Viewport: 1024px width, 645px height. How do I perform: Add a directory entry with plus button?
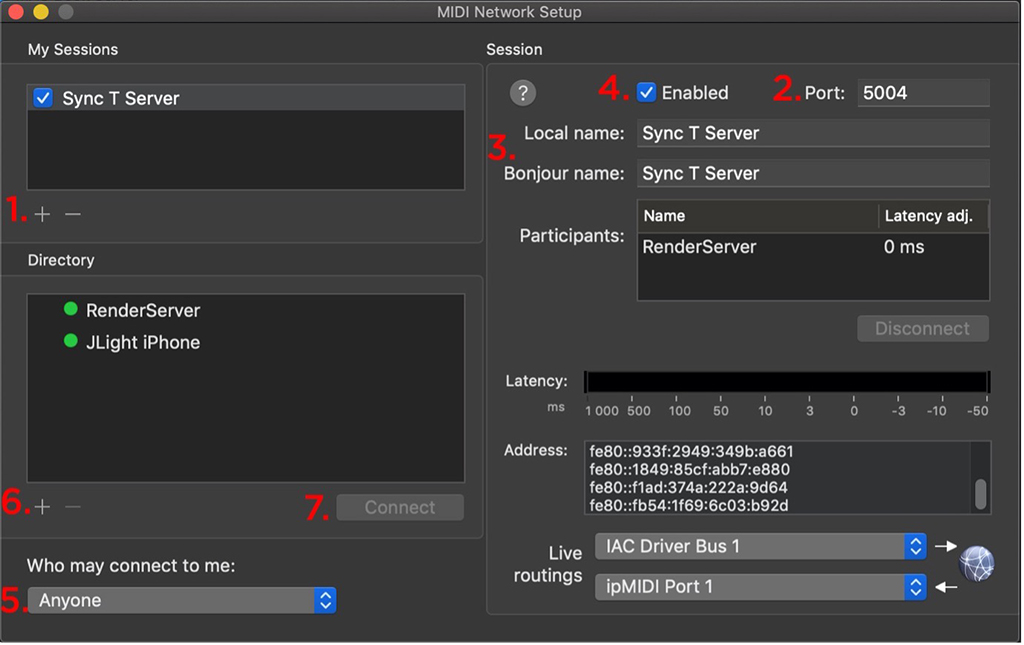pos(42,507)
